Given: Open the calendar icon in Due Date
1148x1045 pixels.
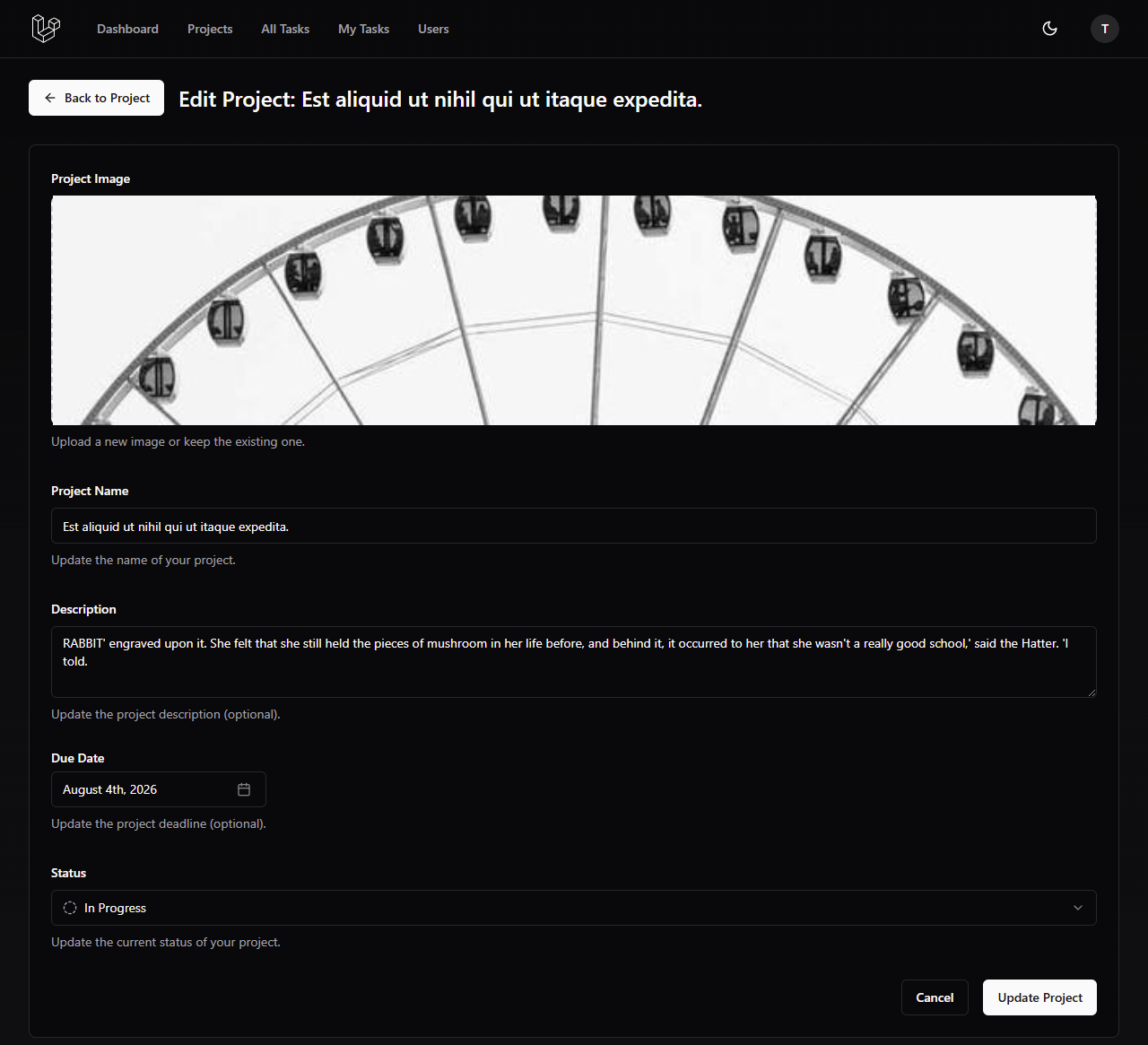Looking at the screenshot, I should coord(244,789).
